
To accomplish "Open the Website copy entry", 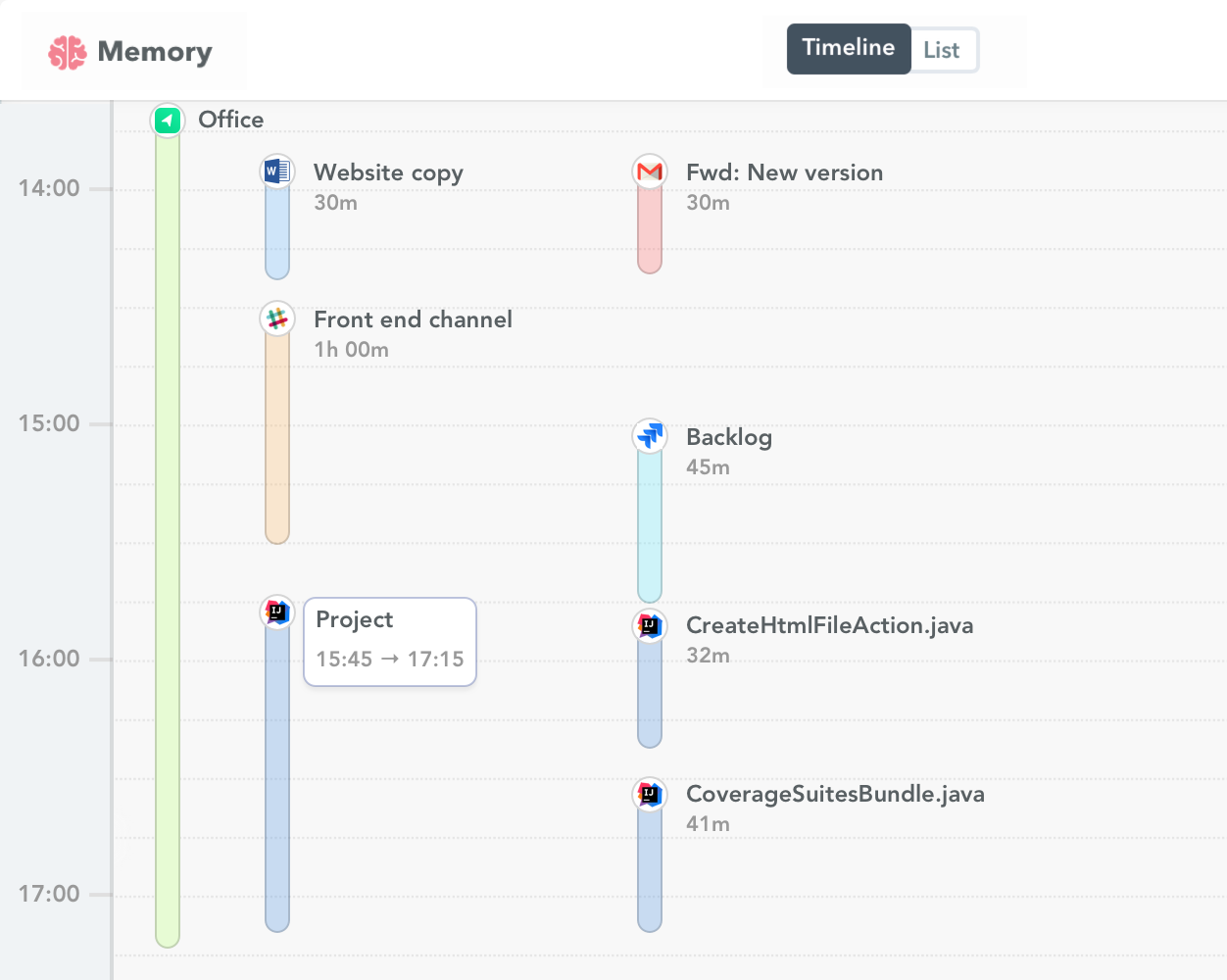I will coord(388,172).
